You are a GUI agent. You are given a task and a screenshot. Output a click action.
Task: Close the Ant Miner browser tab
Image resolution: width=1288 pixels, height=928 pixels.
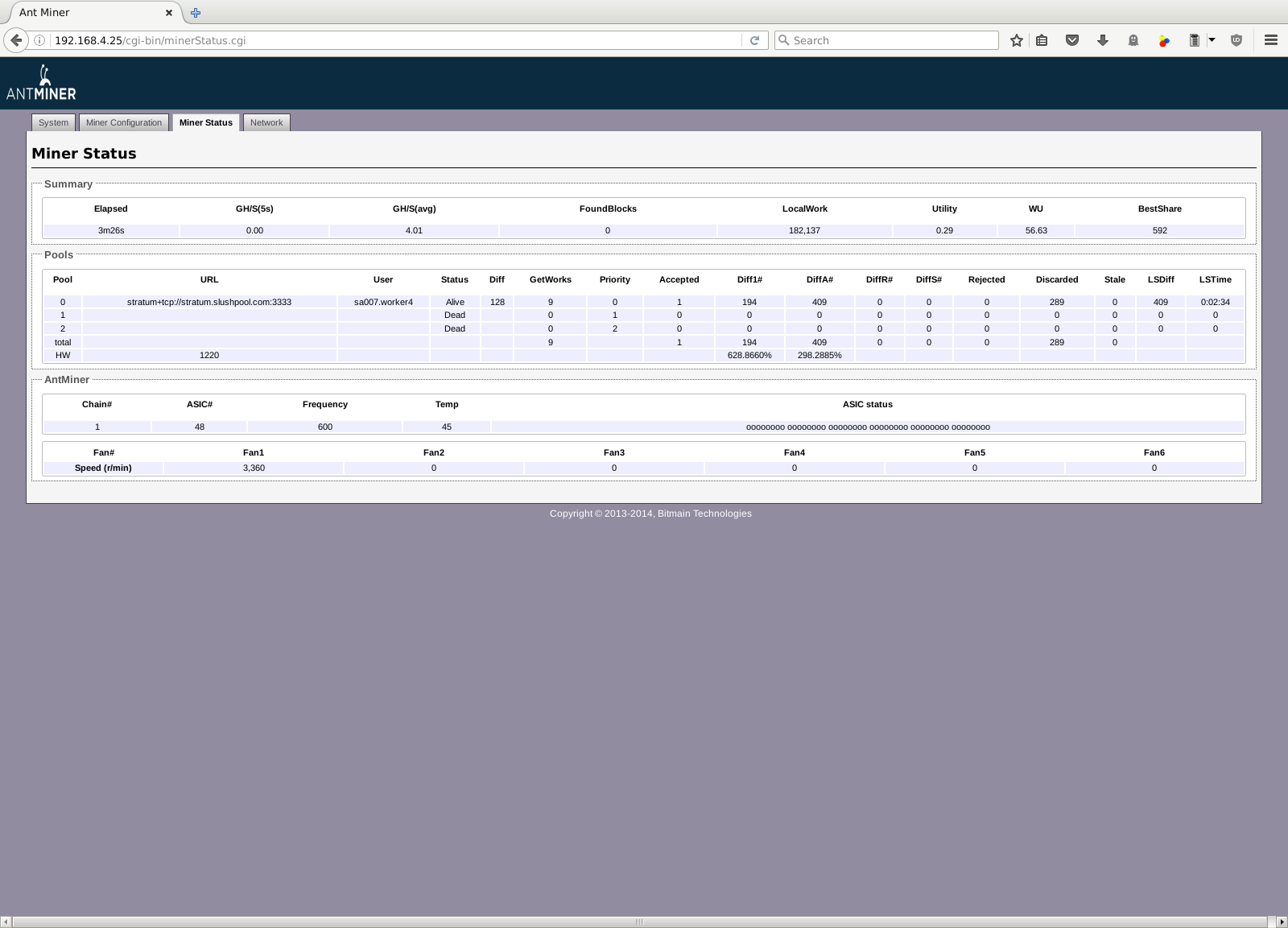pos(169,12)
